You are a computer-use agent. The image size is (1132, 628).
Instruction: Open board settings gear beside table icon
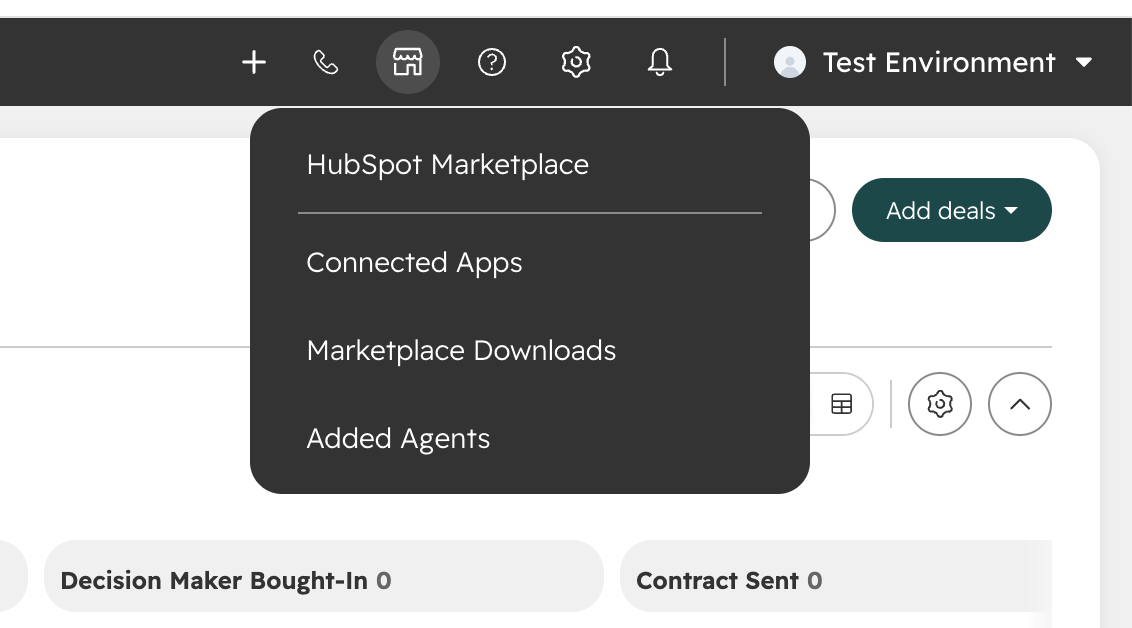click(940, 404)
